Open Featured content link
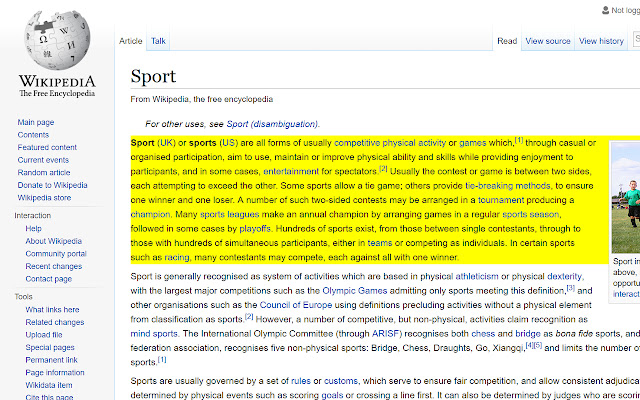Screen dimensions: 640x400 pyautogui.click(x=47, y=147)
